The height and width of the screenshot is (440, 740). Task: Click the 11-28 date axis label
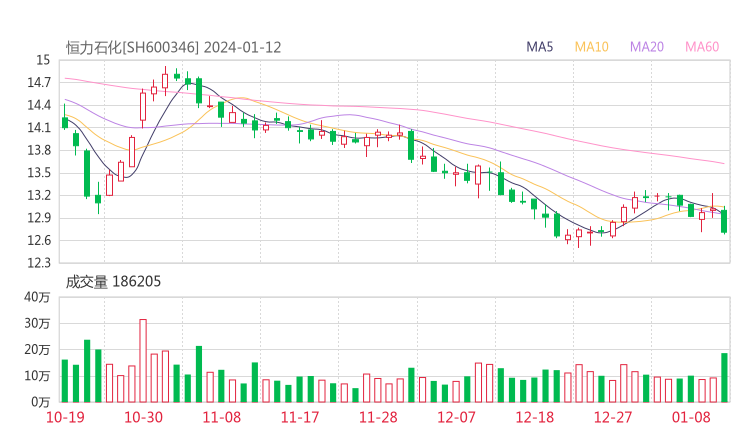(378, 417)
